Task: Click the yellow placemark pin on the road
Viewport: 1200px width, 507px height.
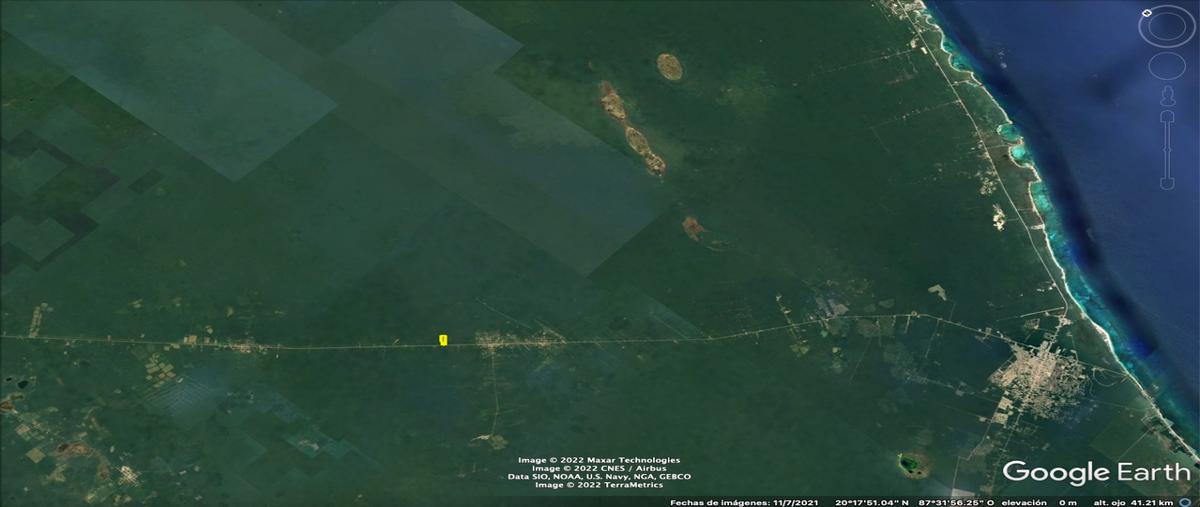Action: point(443,340)
